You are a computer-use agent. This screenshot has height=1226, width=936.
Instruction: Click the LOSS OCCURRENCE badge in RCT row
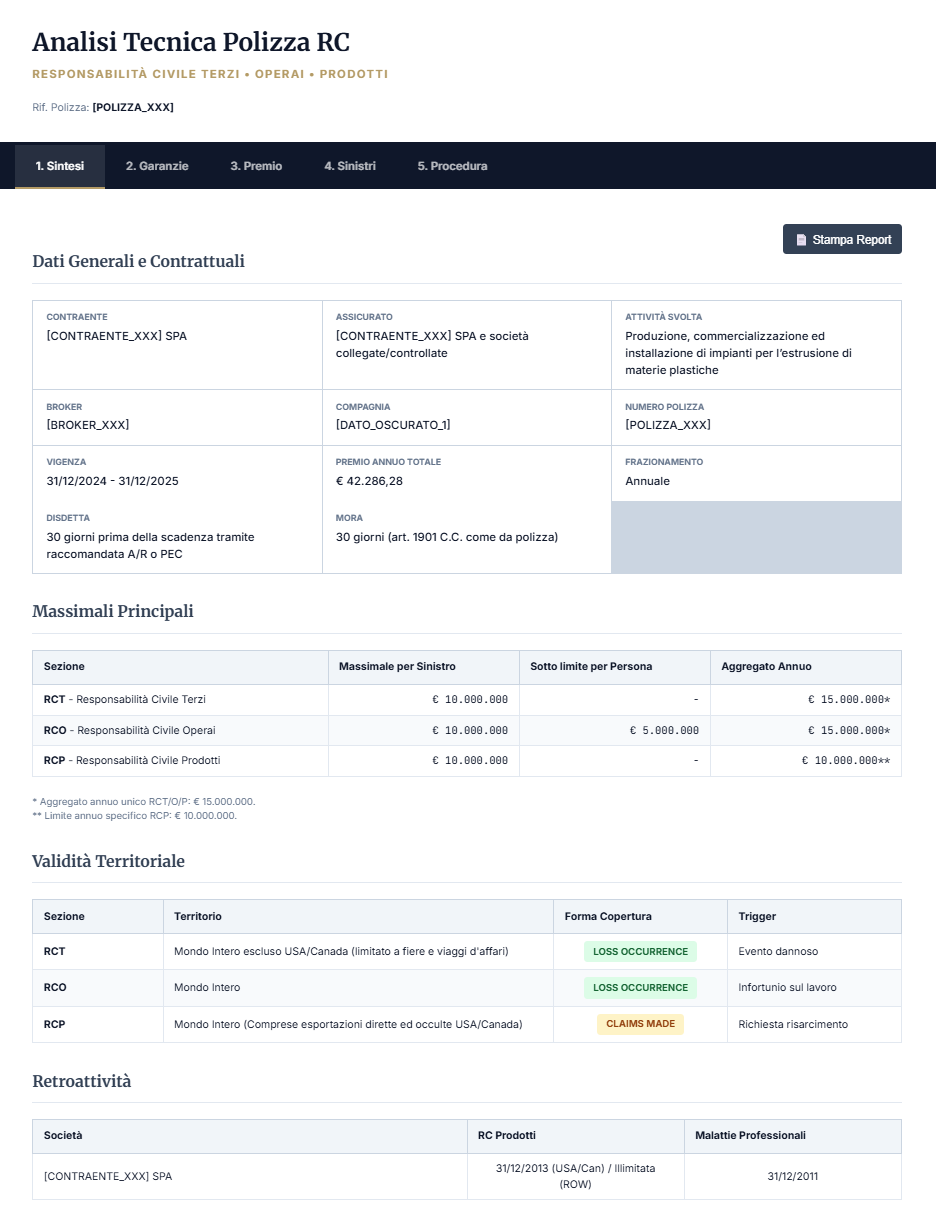pyautogui.click(x=640, y=952)
